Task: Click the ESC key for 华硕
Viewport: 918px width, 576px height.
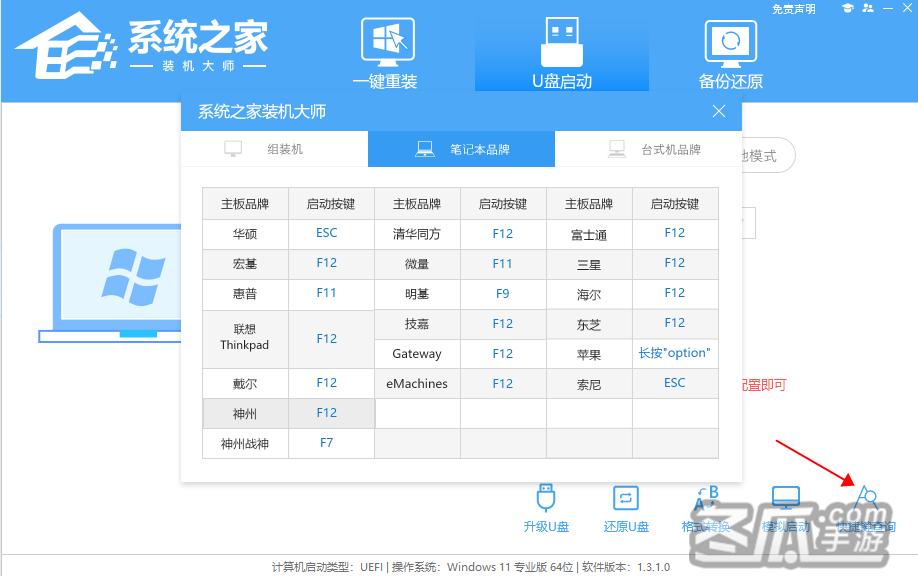Action: tap(327, 233)
